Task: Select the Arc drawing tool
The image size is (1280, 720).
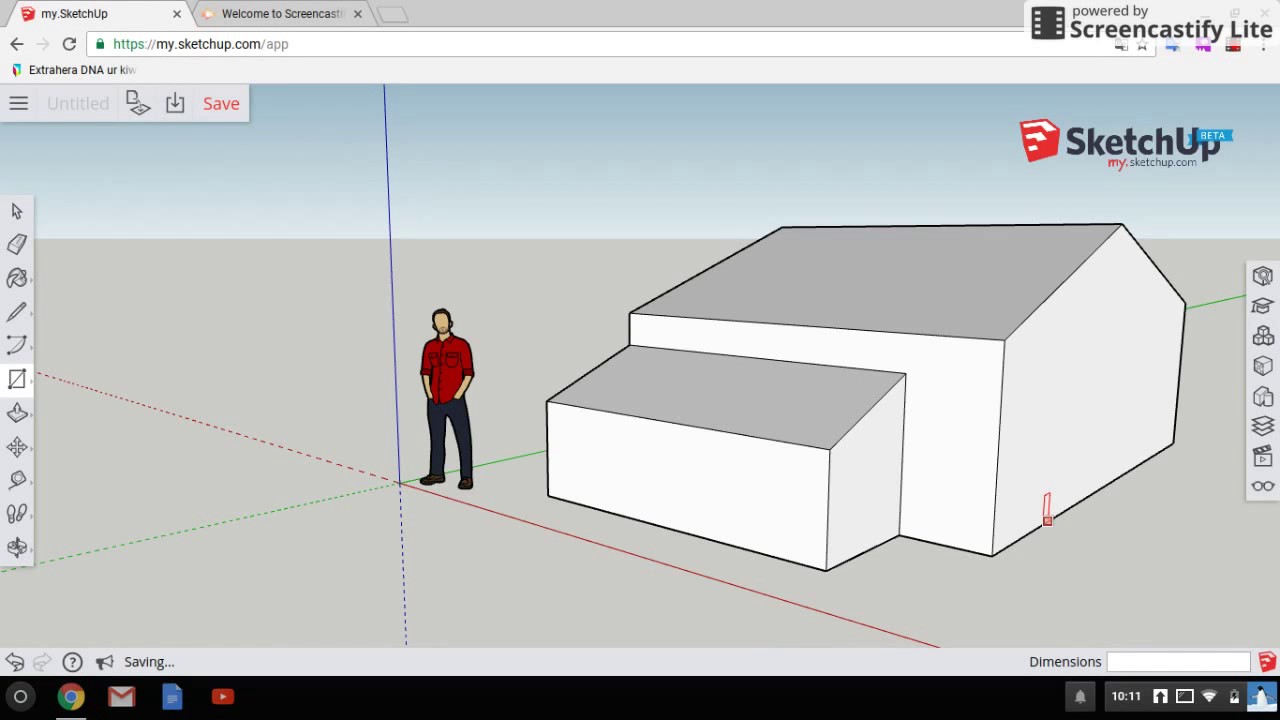Action: (x=17, y=346)
